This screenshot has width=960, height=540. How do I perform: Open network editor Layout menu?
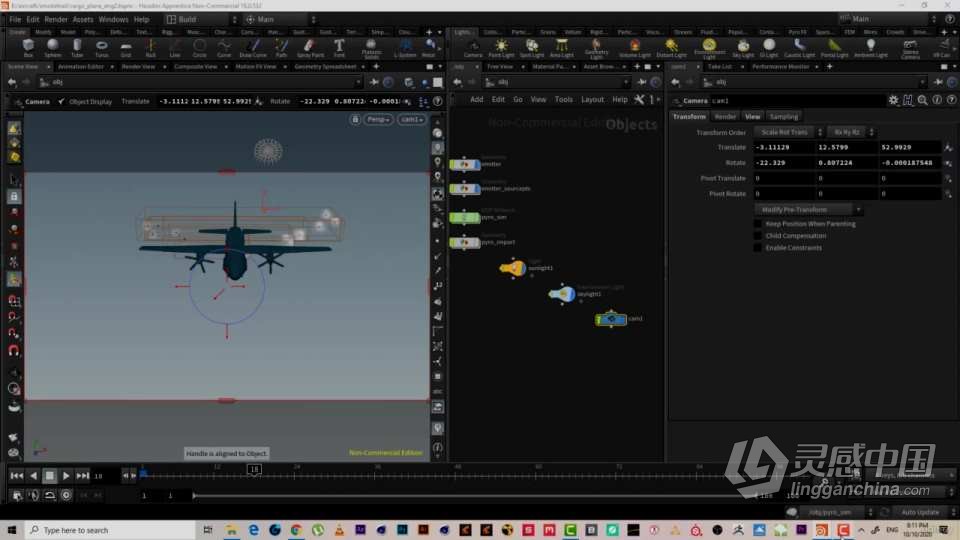[592, 99]
